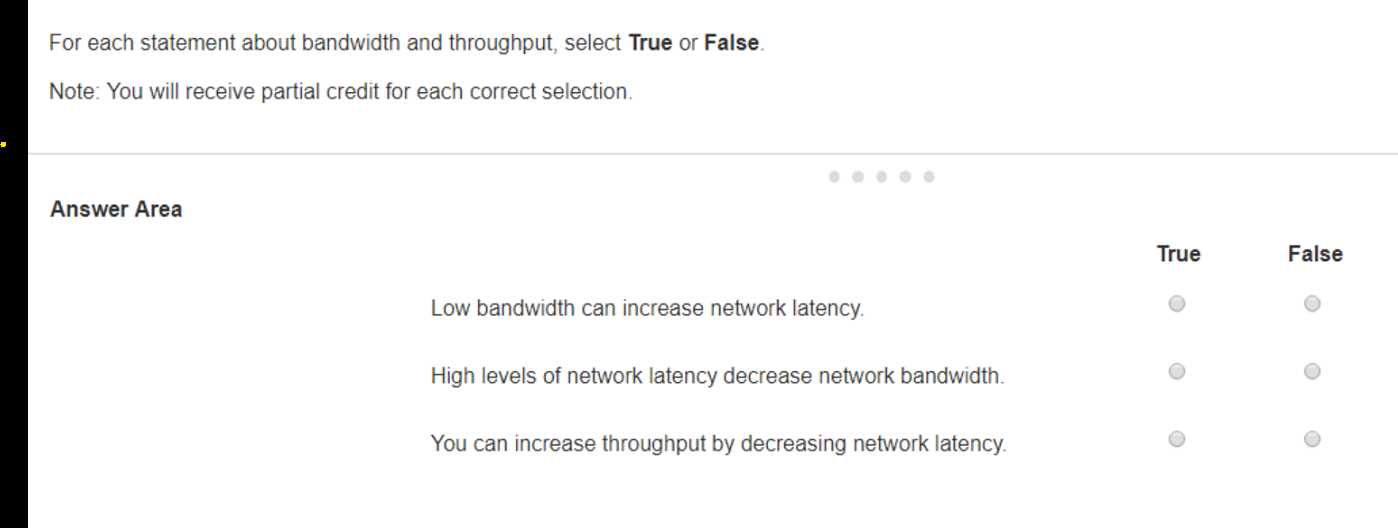Click the 'You can increase throughput' statement text
The image size is (1398, 528).
[718, 444]
